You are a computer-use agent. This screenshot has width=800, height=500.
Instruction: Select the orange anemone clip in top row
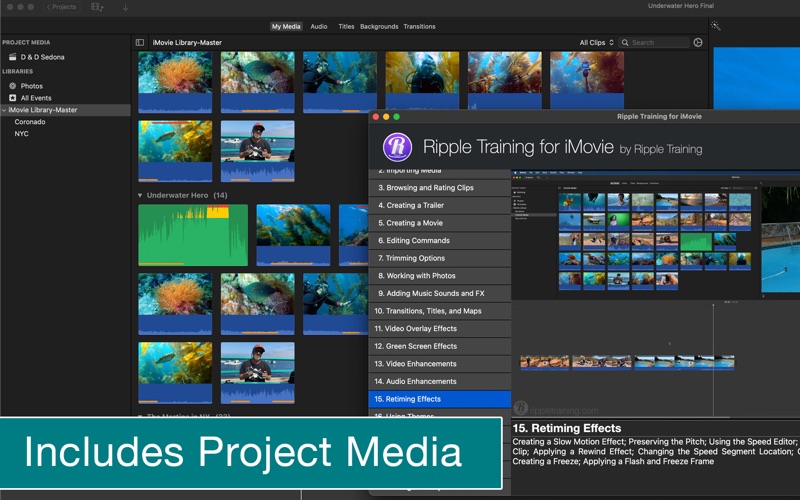point(175,82)
